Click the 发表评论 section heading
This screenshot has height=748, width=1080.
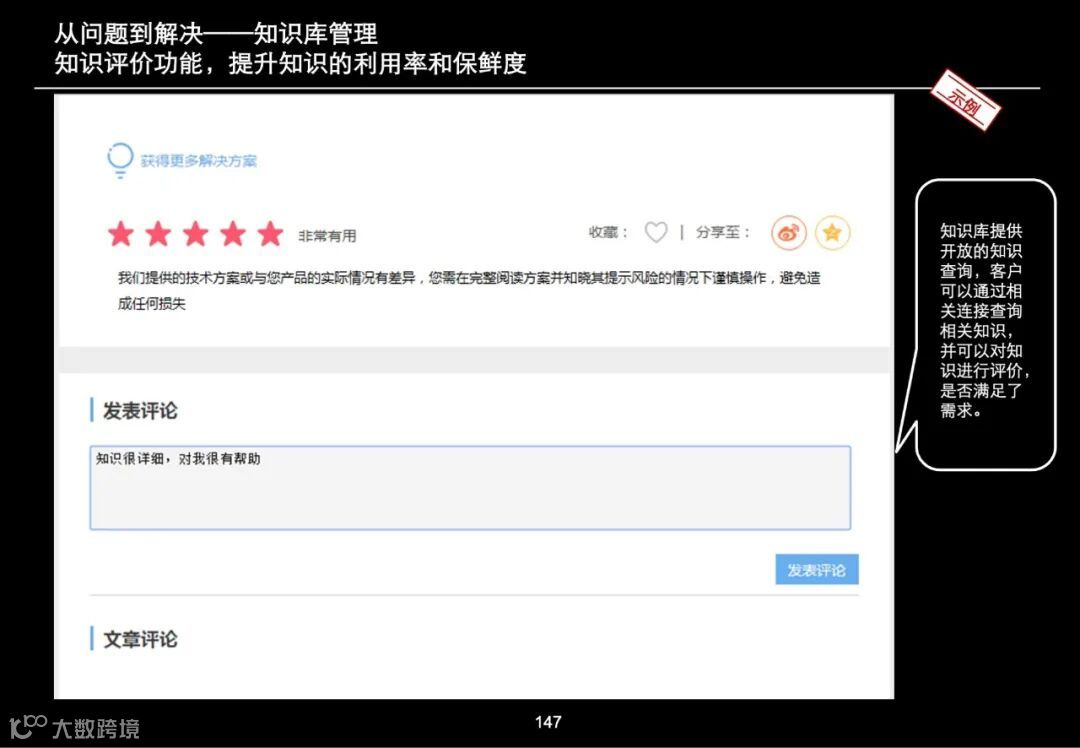(x=140, y=411)
